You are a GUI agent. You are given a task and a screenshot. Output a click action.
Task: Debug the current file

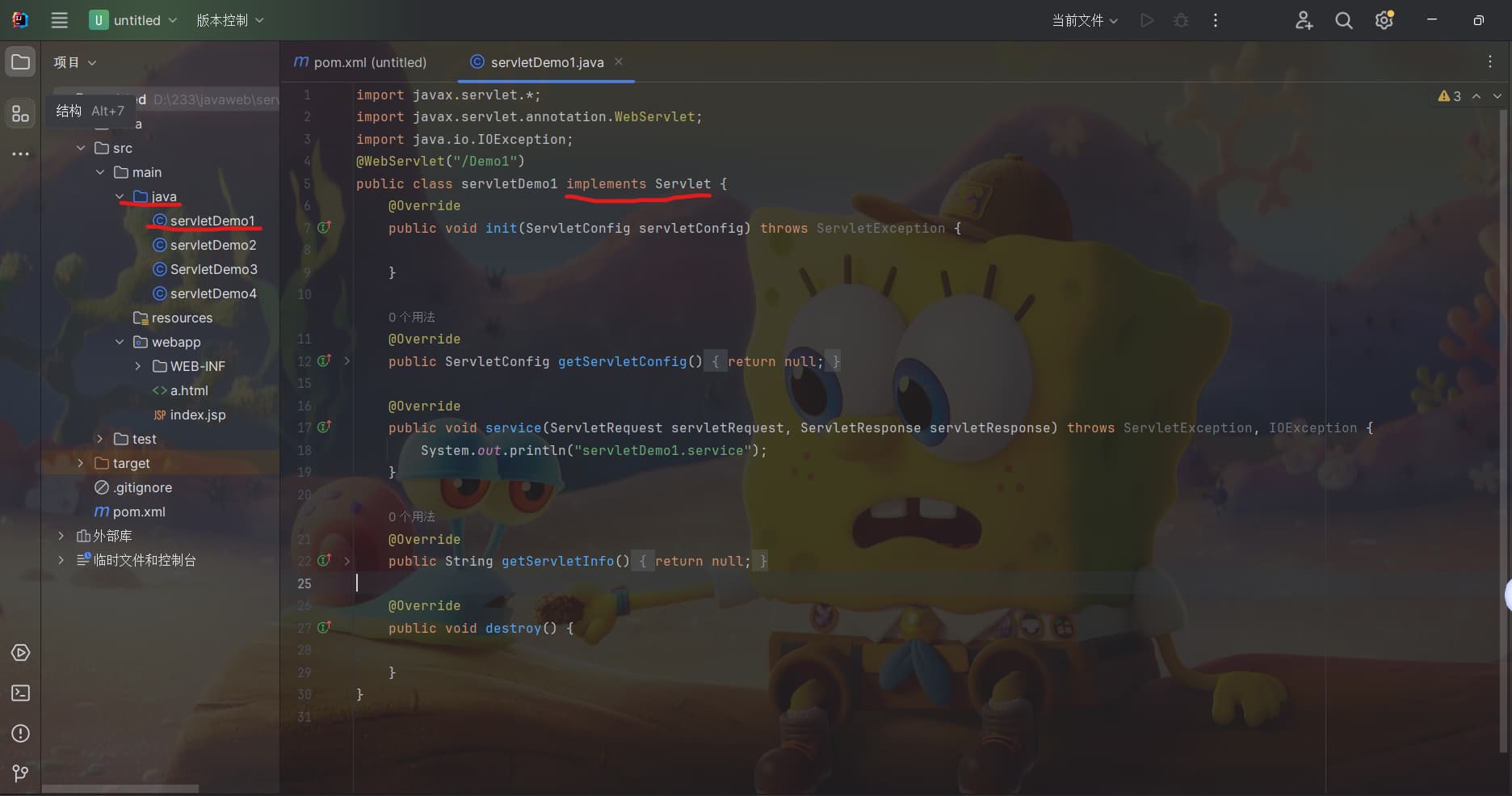(1181, 20)
